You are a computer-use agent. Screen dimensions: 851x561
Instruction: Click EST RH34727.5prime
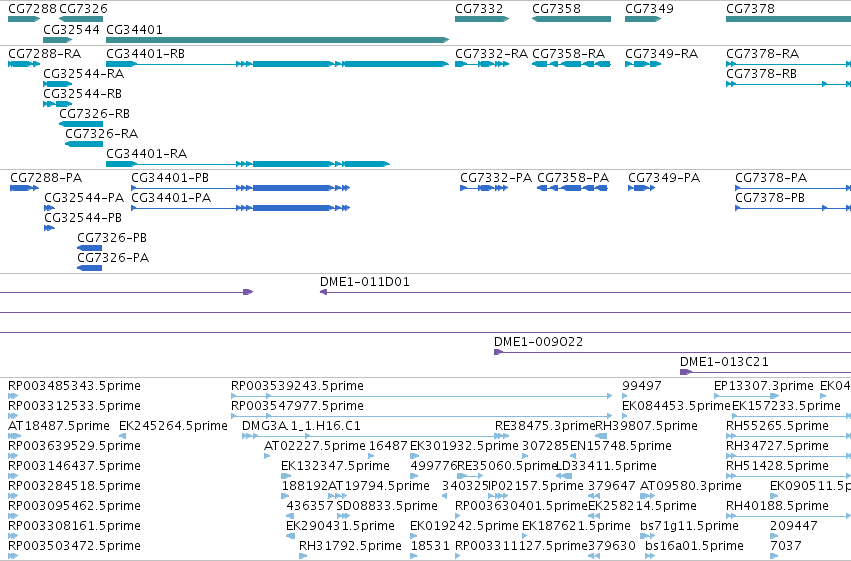[x=777, y=446]
